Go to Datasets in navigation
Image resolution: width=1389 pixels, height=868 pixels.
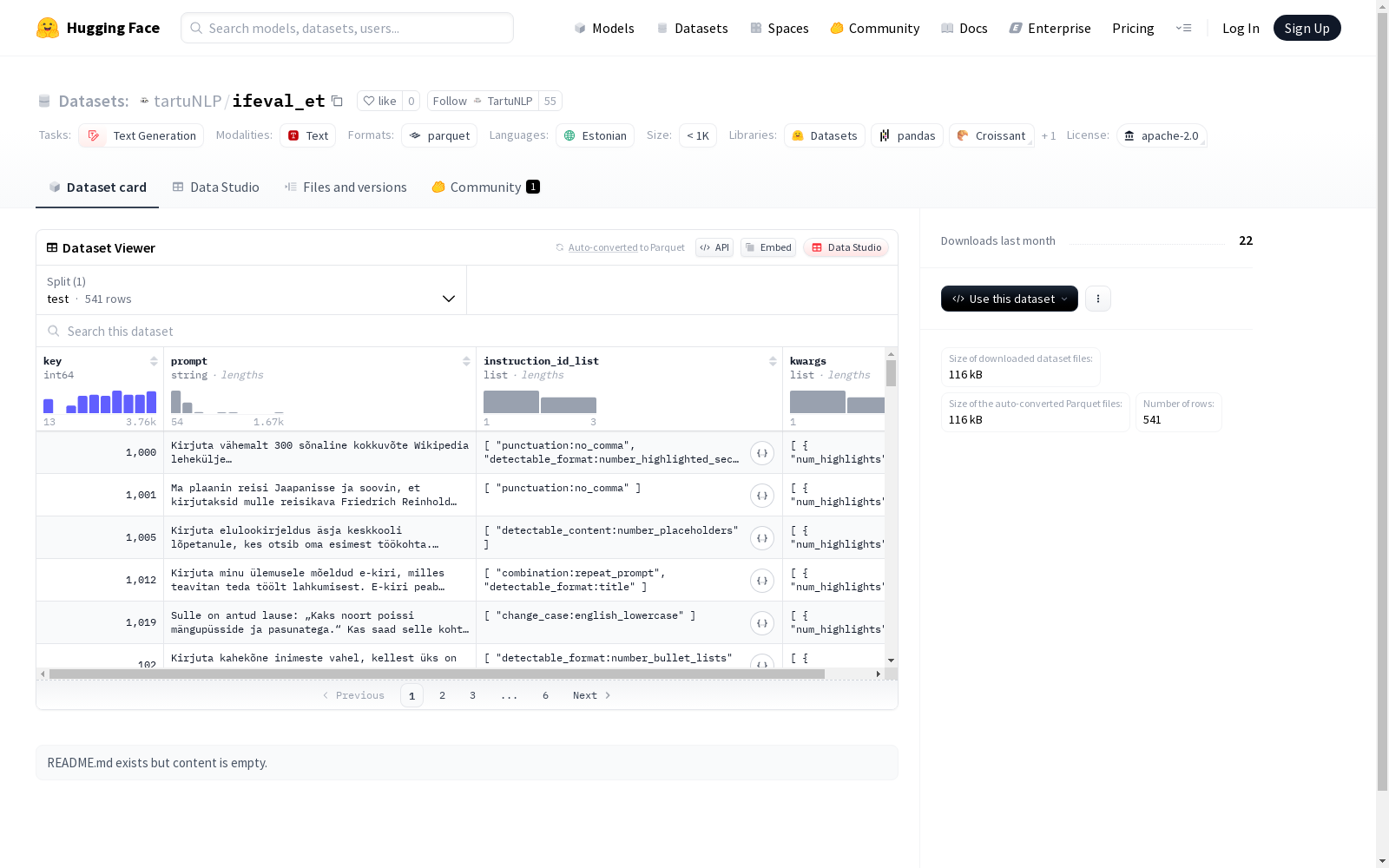[692, 28]
